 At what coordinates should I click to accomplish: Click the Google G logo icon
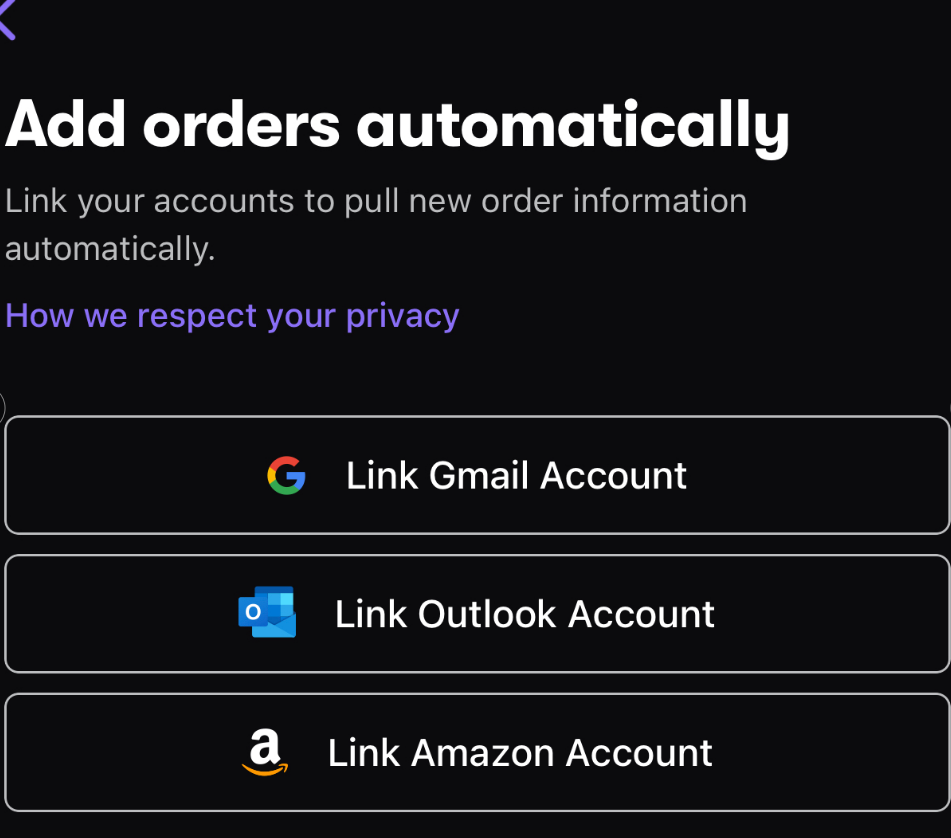click(286, 475)
